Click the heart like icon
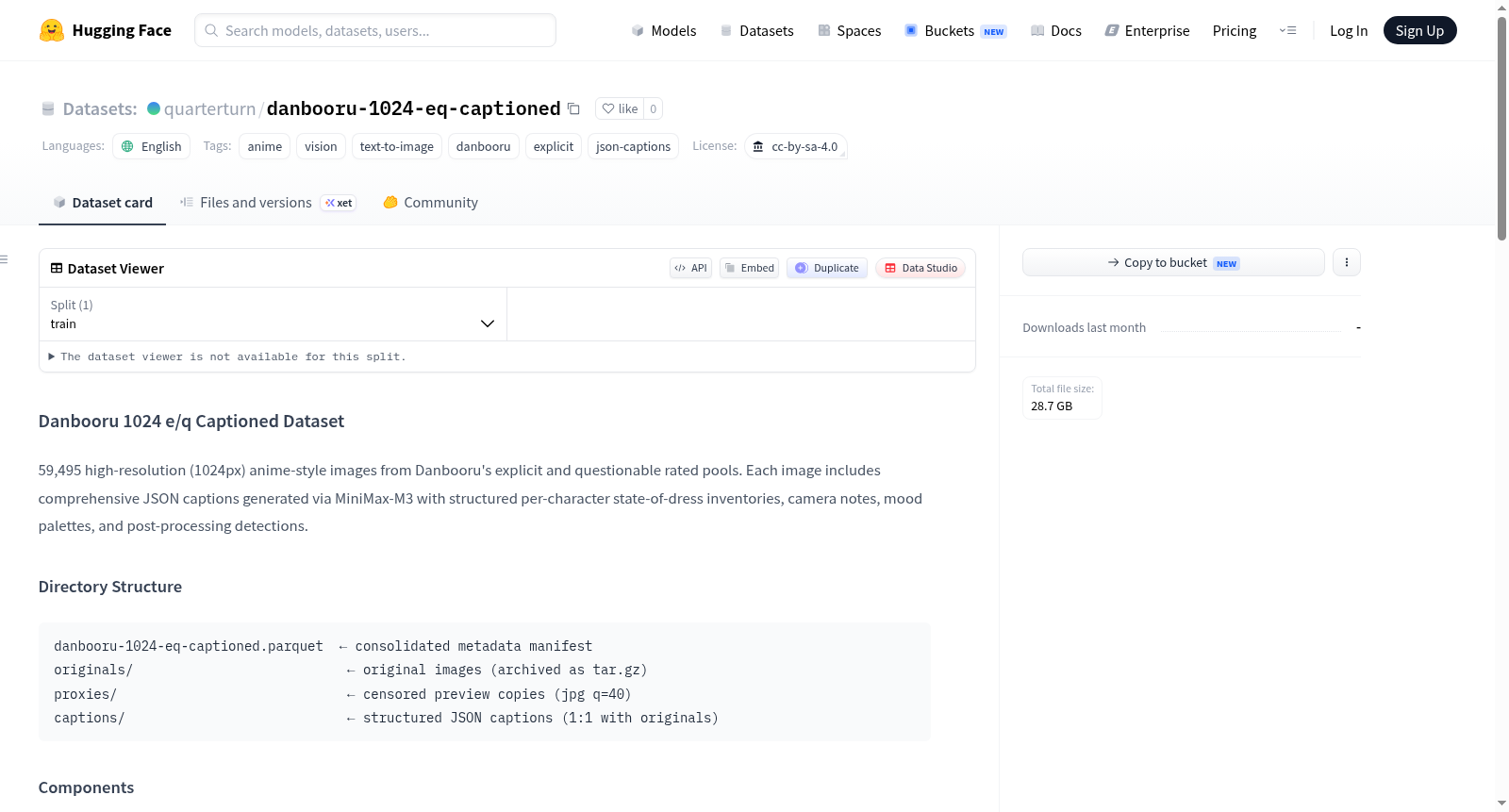The height and width of the screenshot is (812, 1509). tap(608, 108)
